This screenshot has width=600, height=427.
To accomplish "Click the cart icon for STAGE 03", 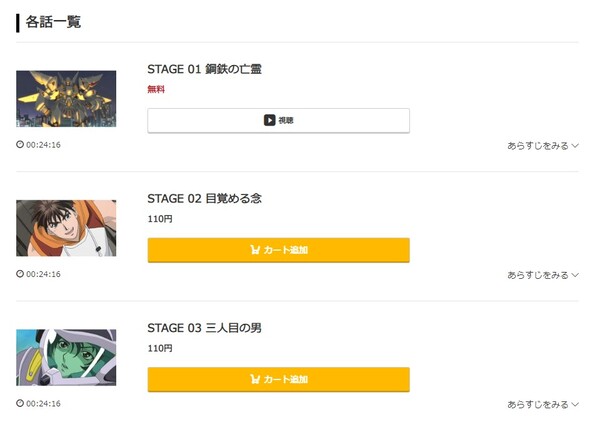I will [256, 380].
